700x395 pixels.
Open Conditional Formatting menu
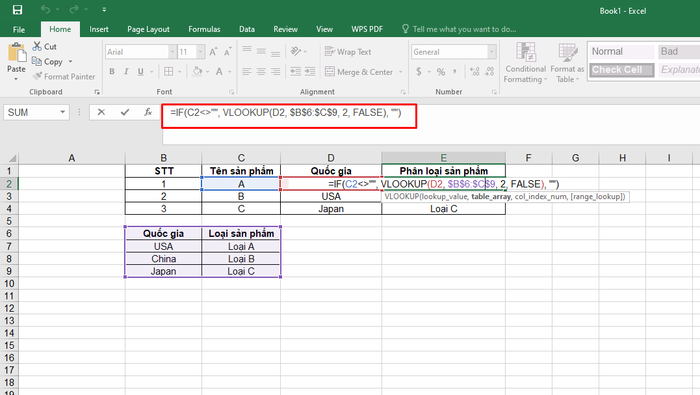point(525,62)
